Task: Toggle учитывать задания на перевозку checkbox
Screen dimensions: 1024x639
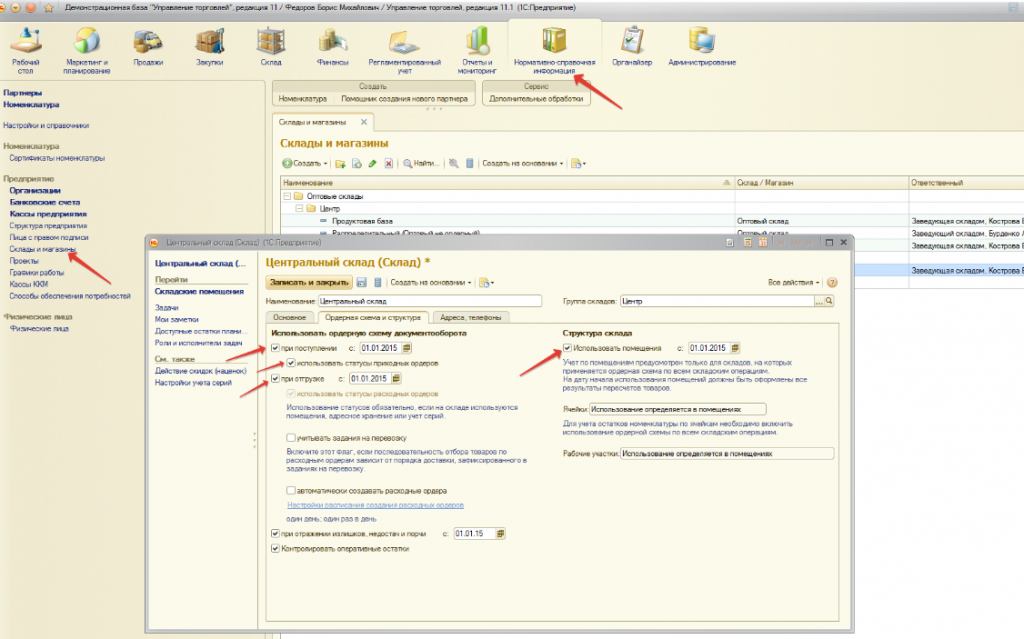Action: [291, 438]
